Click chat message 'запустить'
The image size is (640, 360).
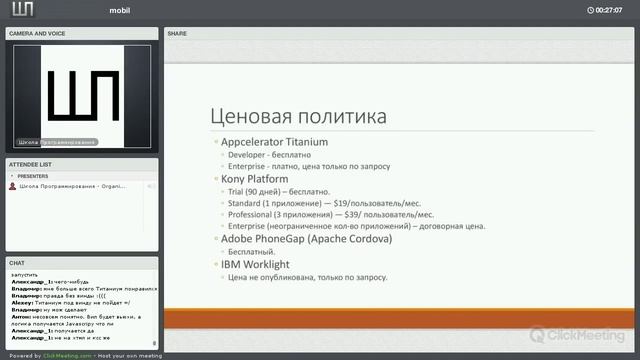24,275
